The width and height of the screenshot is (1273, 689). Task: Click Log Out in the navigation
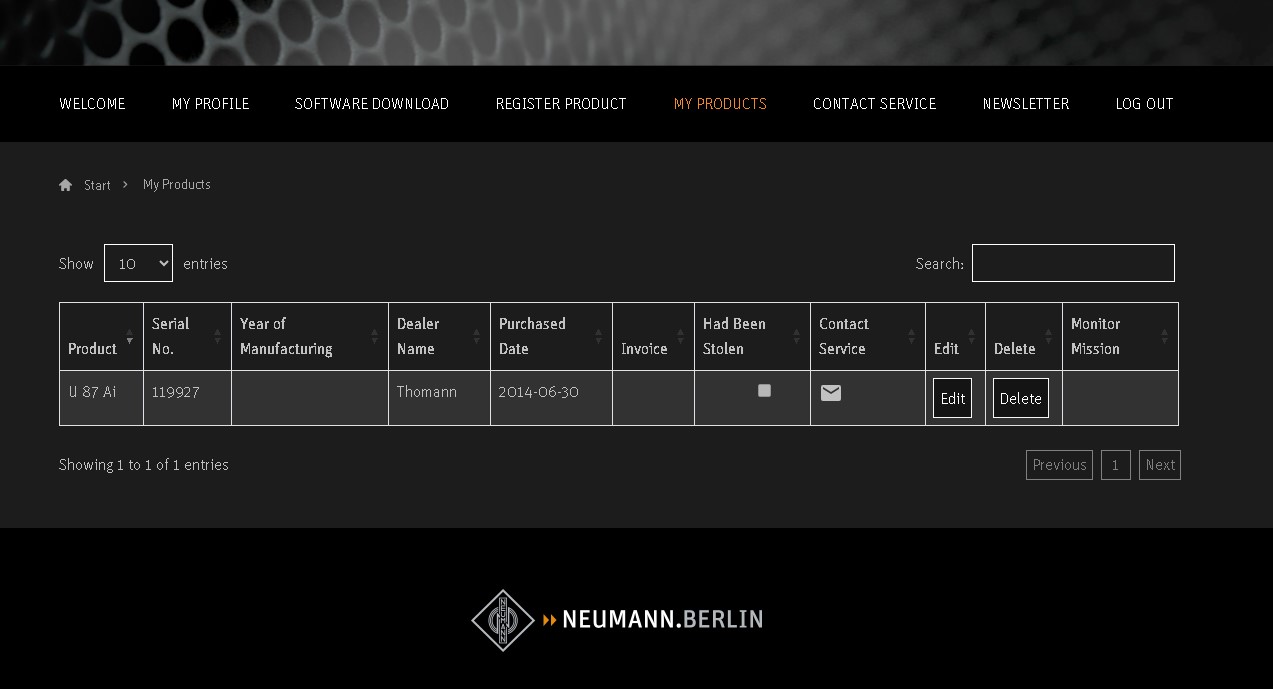pos(1144,104)
